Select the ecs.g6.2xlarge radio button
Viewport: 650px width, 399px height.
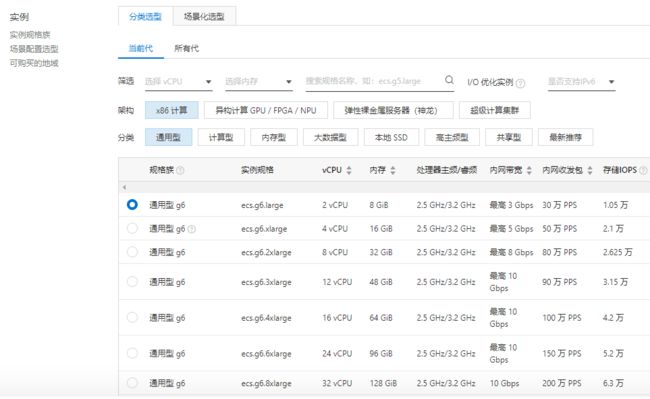tap(132, 252)
